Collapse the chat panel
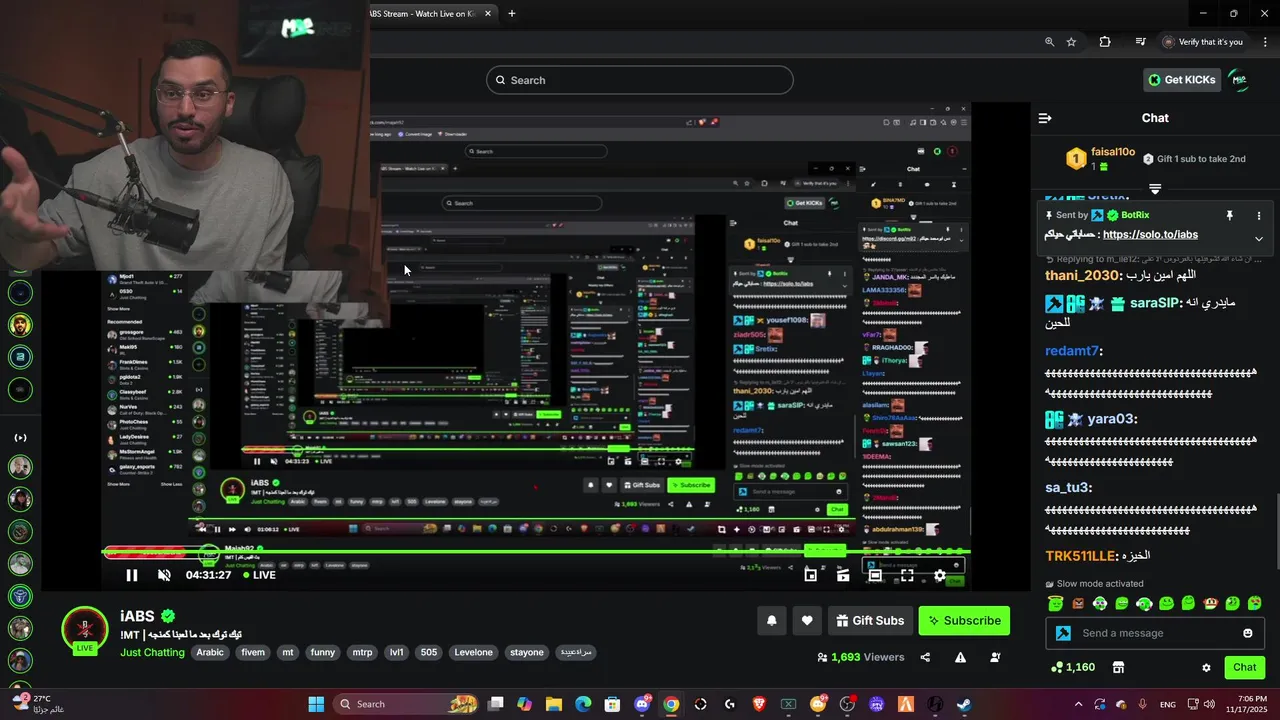Viewport: 1280px width, 720px height. [x=1045, y=118]
